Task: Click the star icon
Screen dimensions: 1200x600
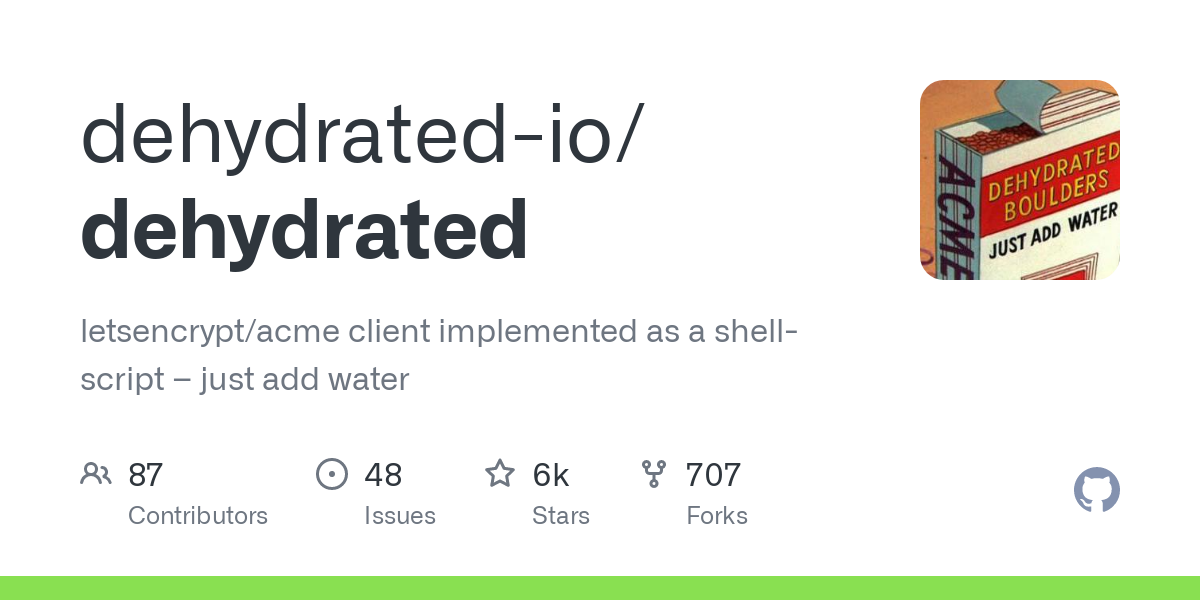Action: pos(500,473)
